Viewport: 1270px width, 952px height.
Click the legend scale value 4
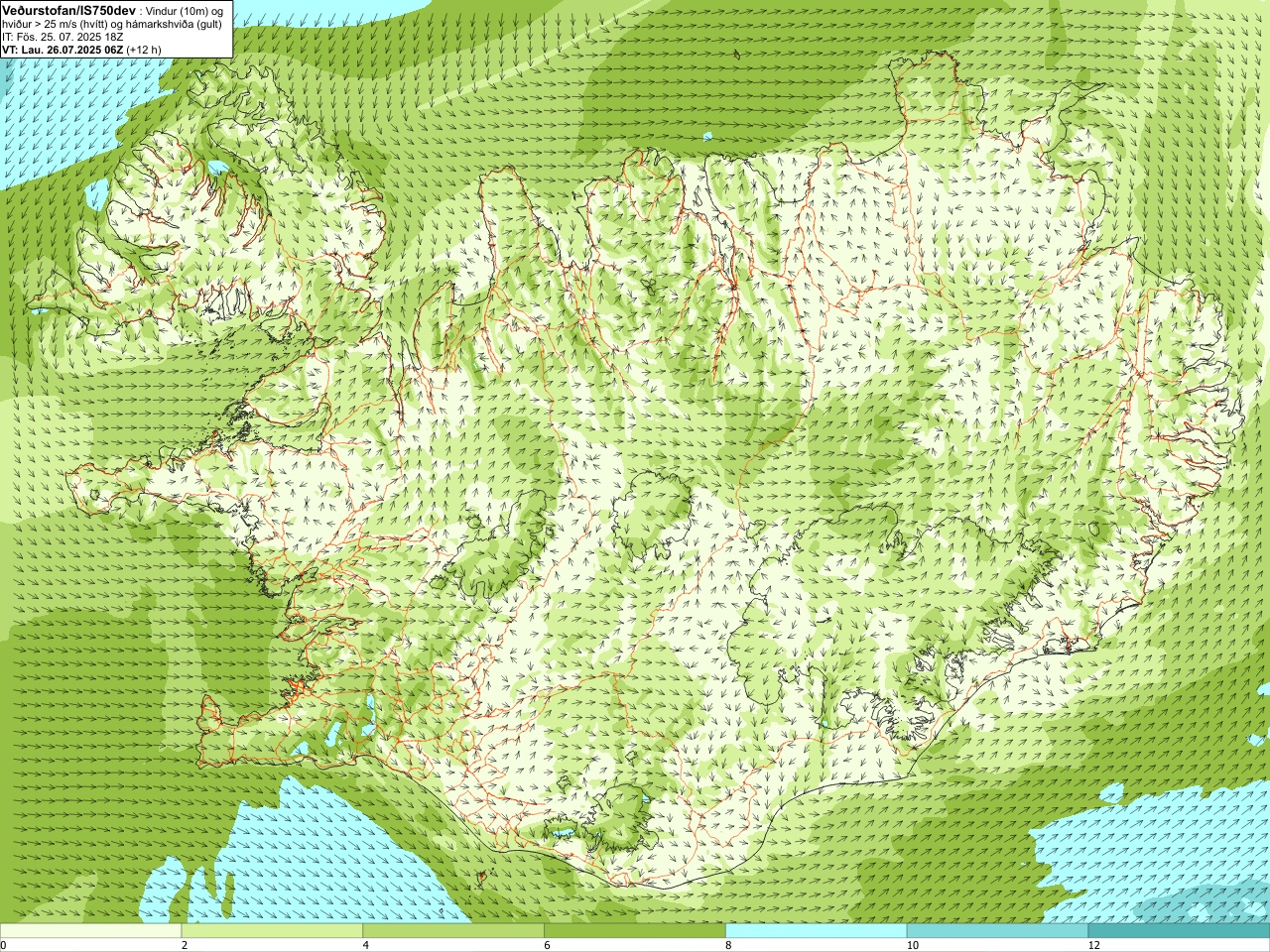(x=366, y=945)
